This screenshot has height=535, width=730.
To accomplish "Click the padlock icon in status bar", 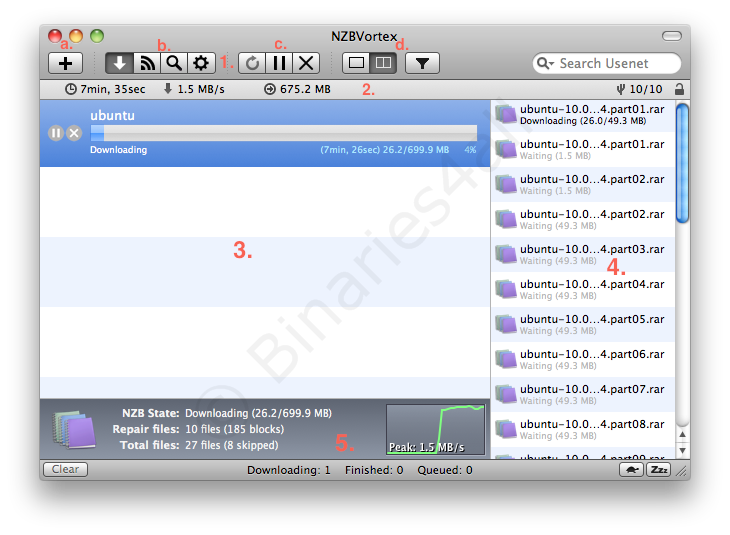I will (679, 89).
